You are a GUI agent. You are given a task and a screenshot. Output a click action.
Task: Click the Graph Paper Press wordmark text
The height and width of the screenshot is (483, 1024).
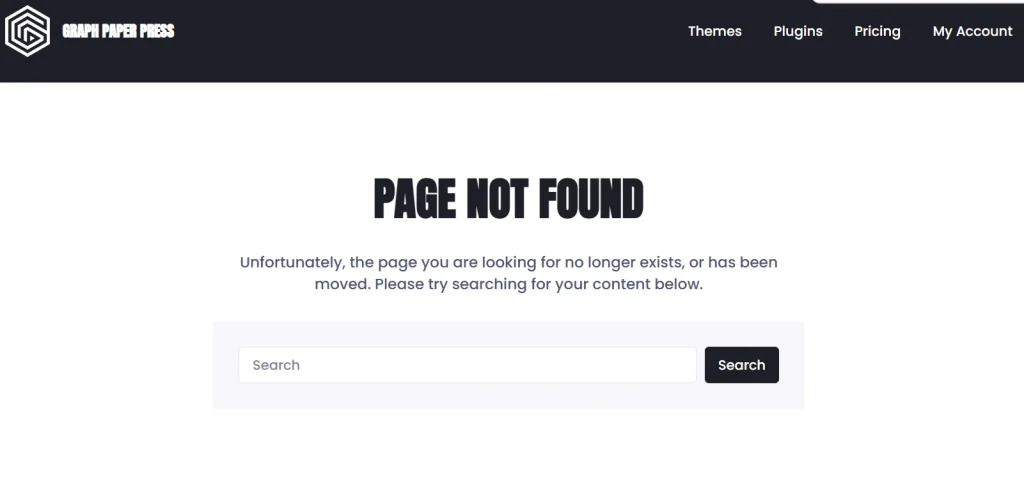118,31
